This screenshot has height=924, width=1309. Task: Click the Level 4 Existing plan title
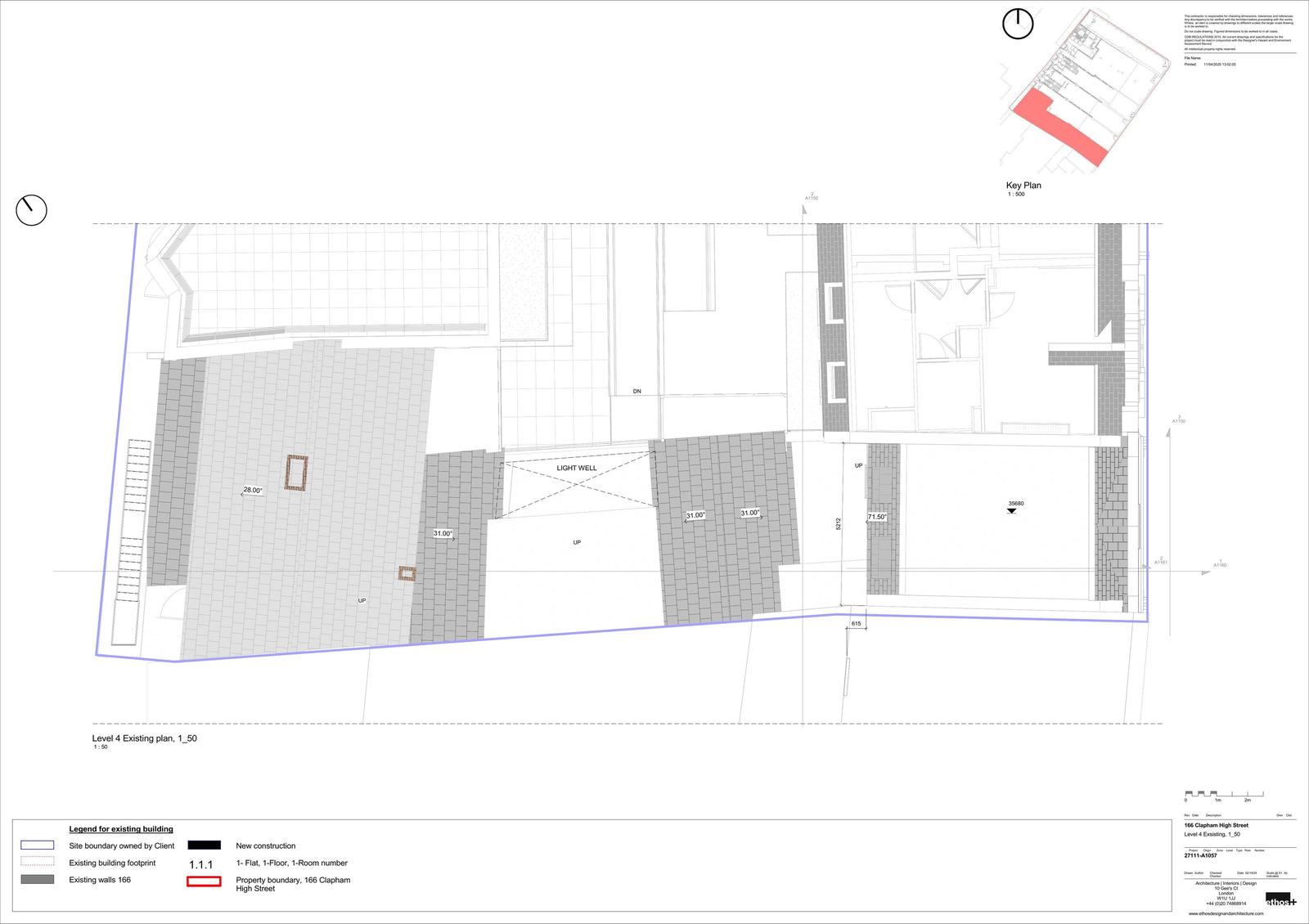[144, 738]
